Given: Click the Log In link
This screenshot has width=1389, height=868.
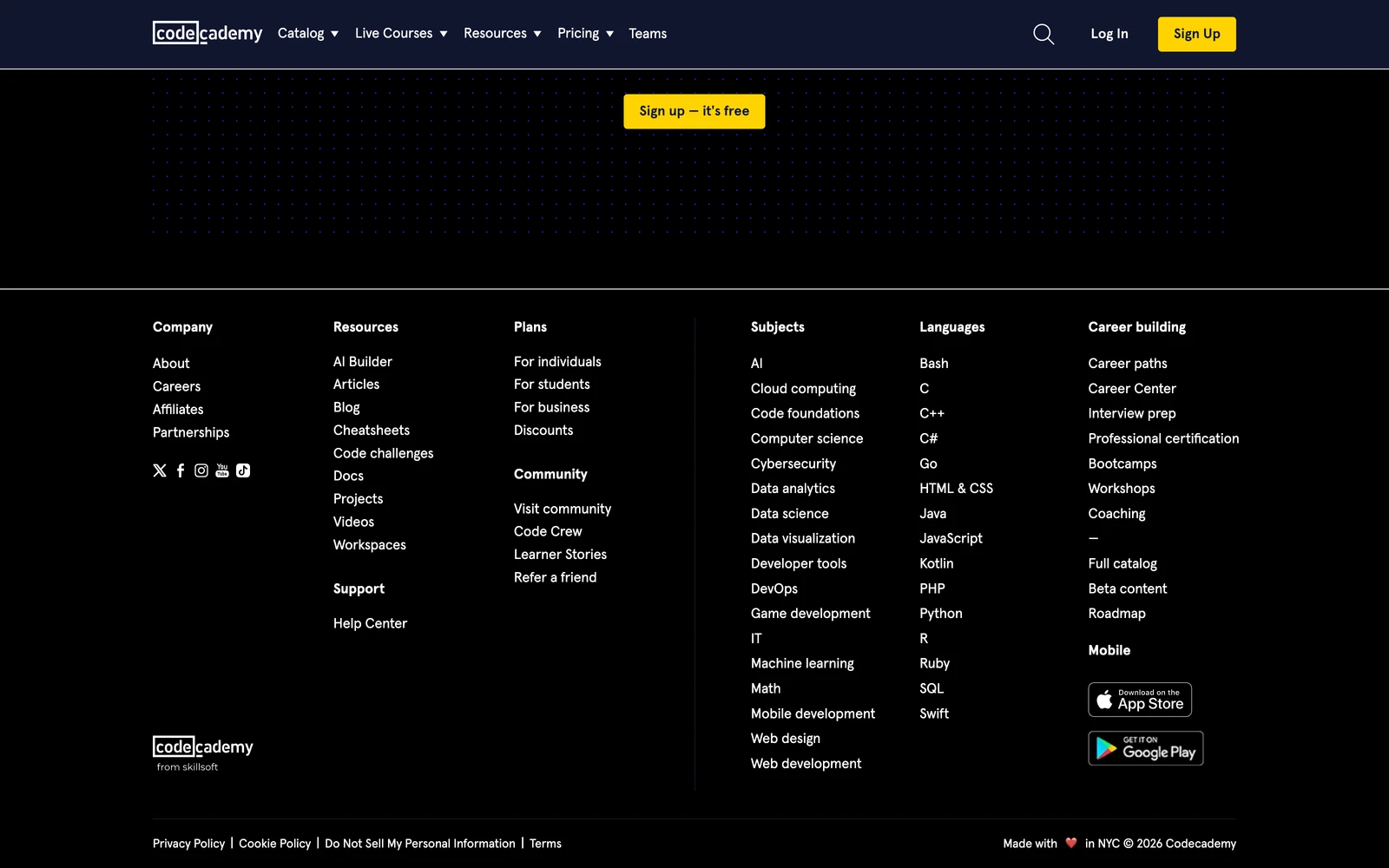Looking at the screenshot, I should pyautogui.click(x=1109, y=34).
